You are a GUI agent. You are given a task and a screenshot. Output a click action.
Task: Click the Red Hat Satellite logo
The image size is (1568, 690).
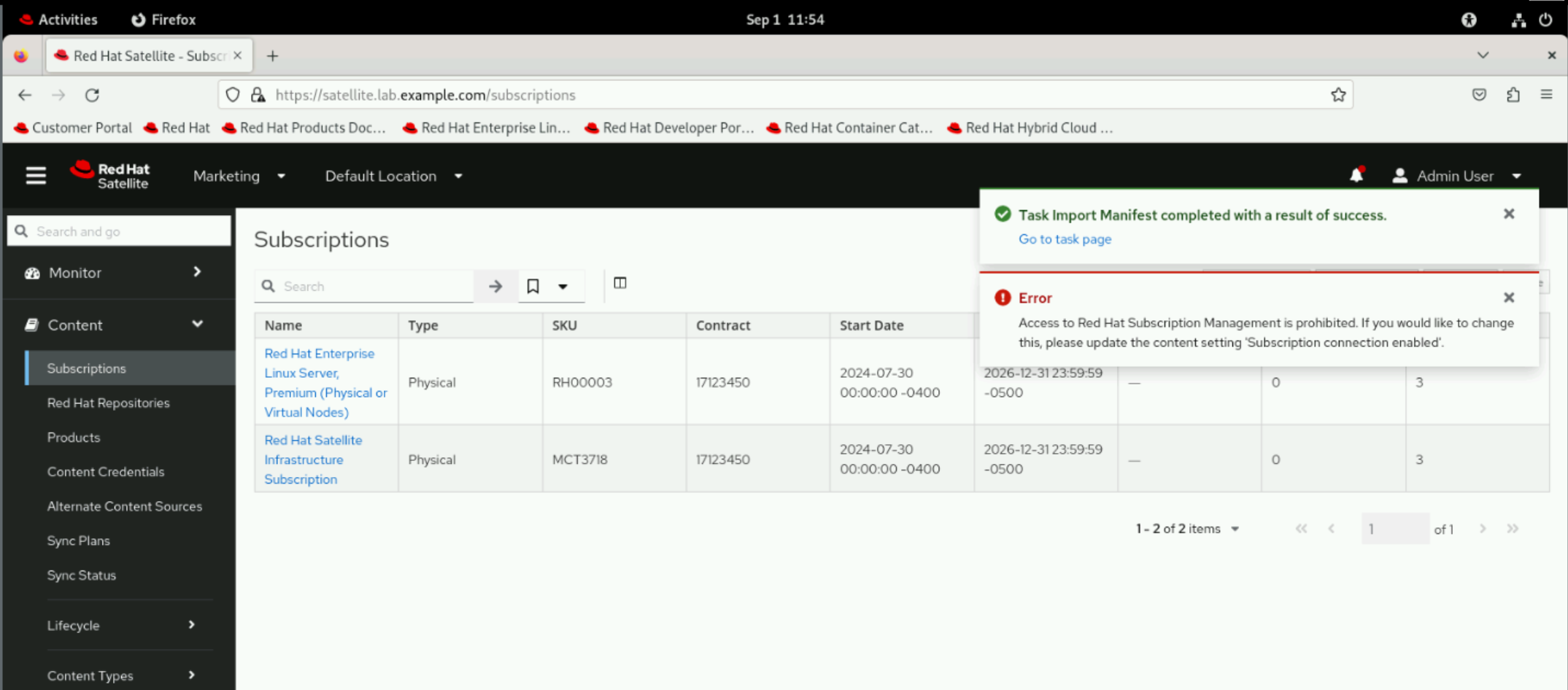[110, 176]
